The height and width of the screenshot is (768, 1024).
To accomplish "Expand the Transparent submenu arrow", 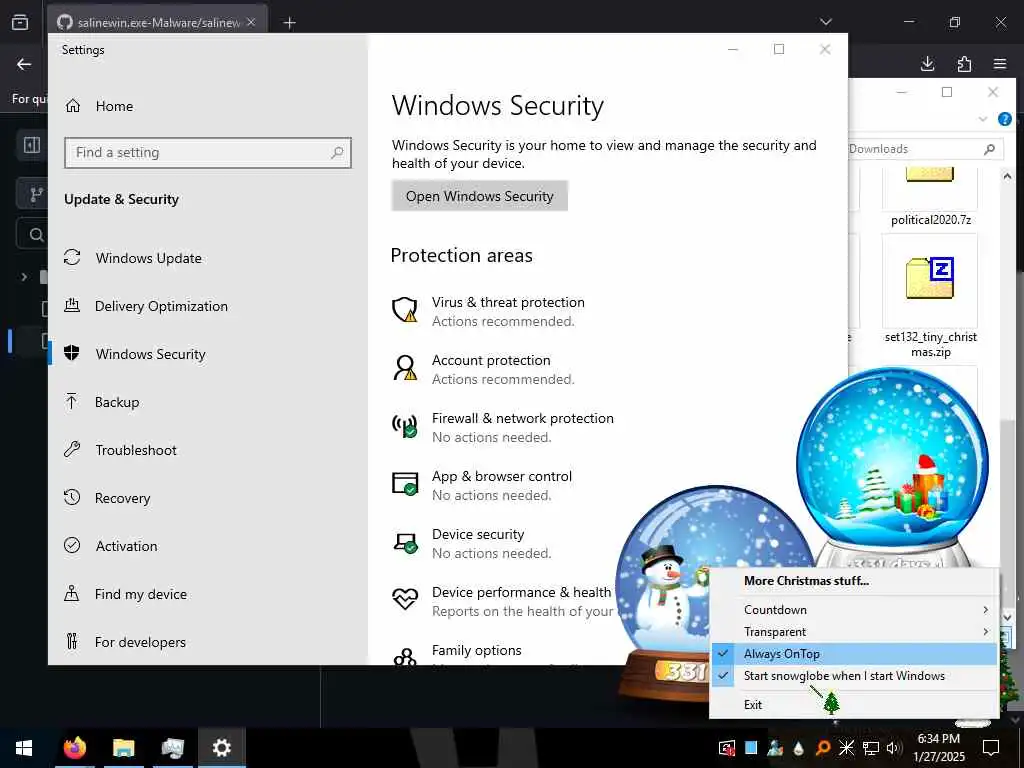I will tap(985, 632).
